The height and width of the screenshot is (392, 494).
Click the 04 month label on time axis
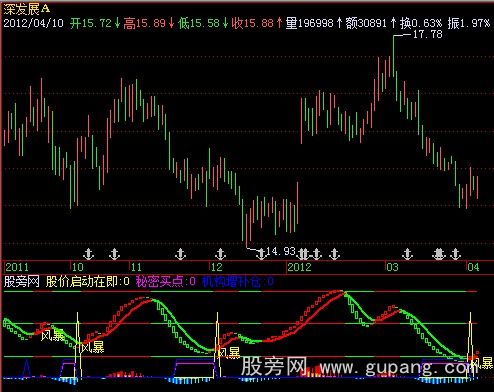click(x=473, y=267)
